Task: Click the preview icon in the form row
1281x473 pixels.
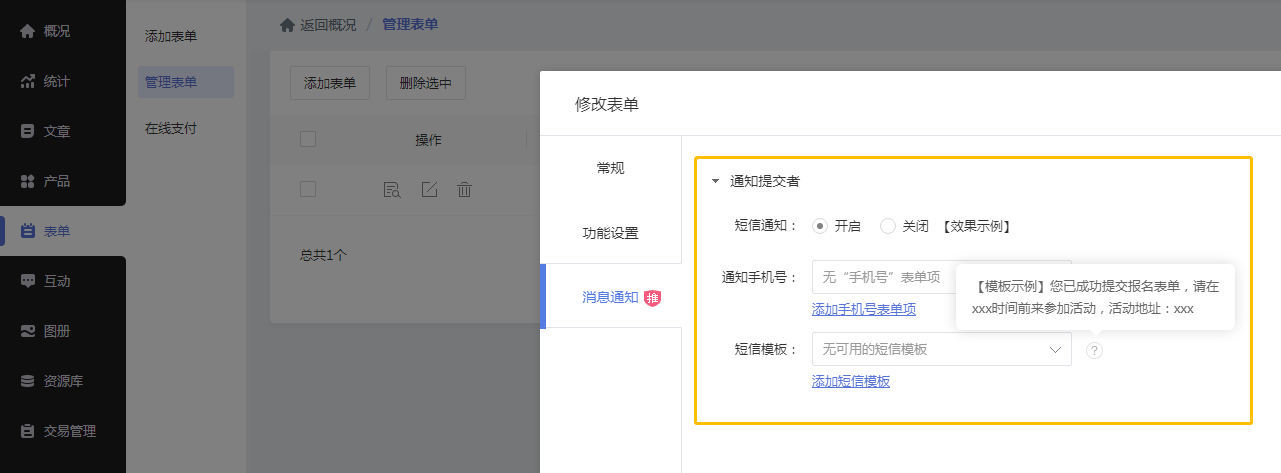Action: coord(392,189)
